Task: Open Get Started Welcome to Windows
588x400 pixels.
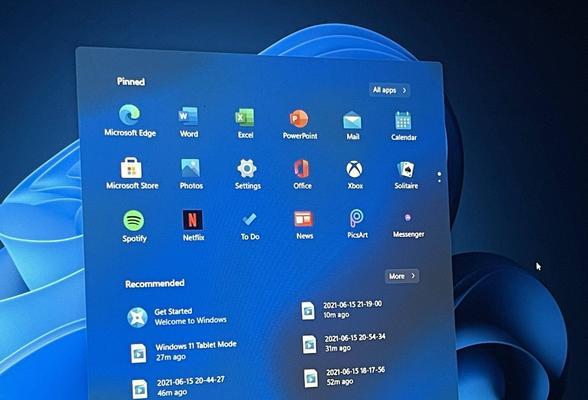Action: [177, 317]
